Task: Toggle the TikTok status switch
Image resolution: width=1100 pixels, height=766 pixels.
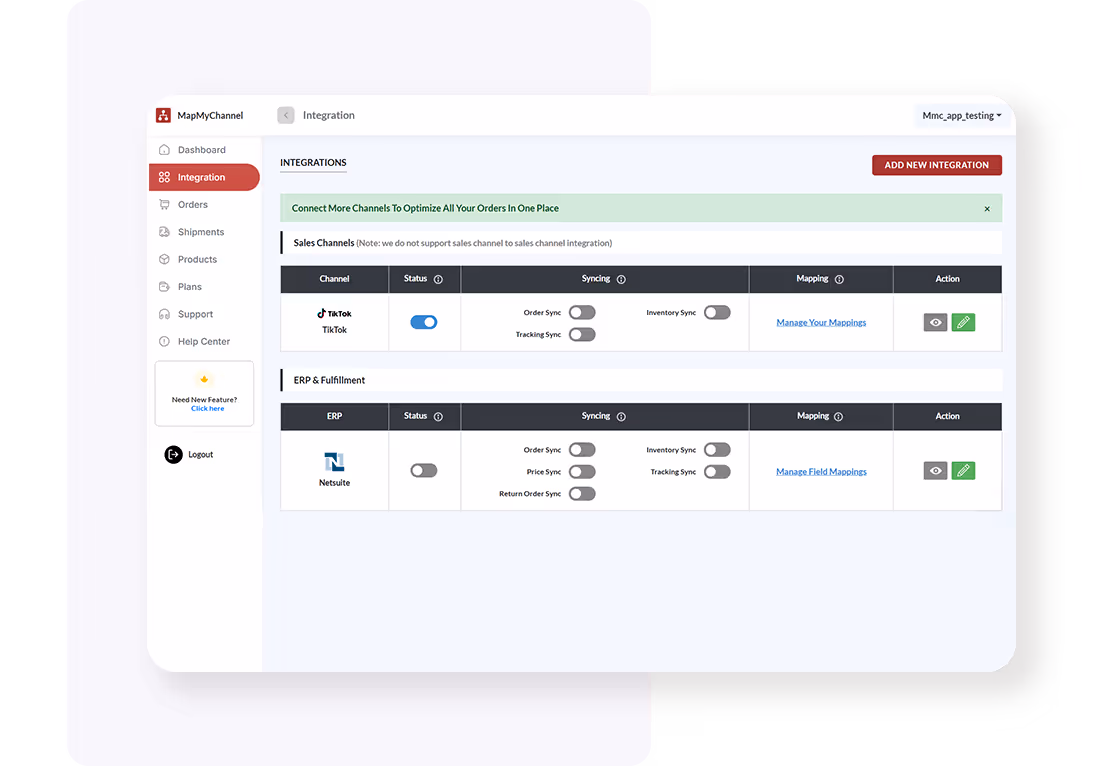Action: [x=424, y=322]
